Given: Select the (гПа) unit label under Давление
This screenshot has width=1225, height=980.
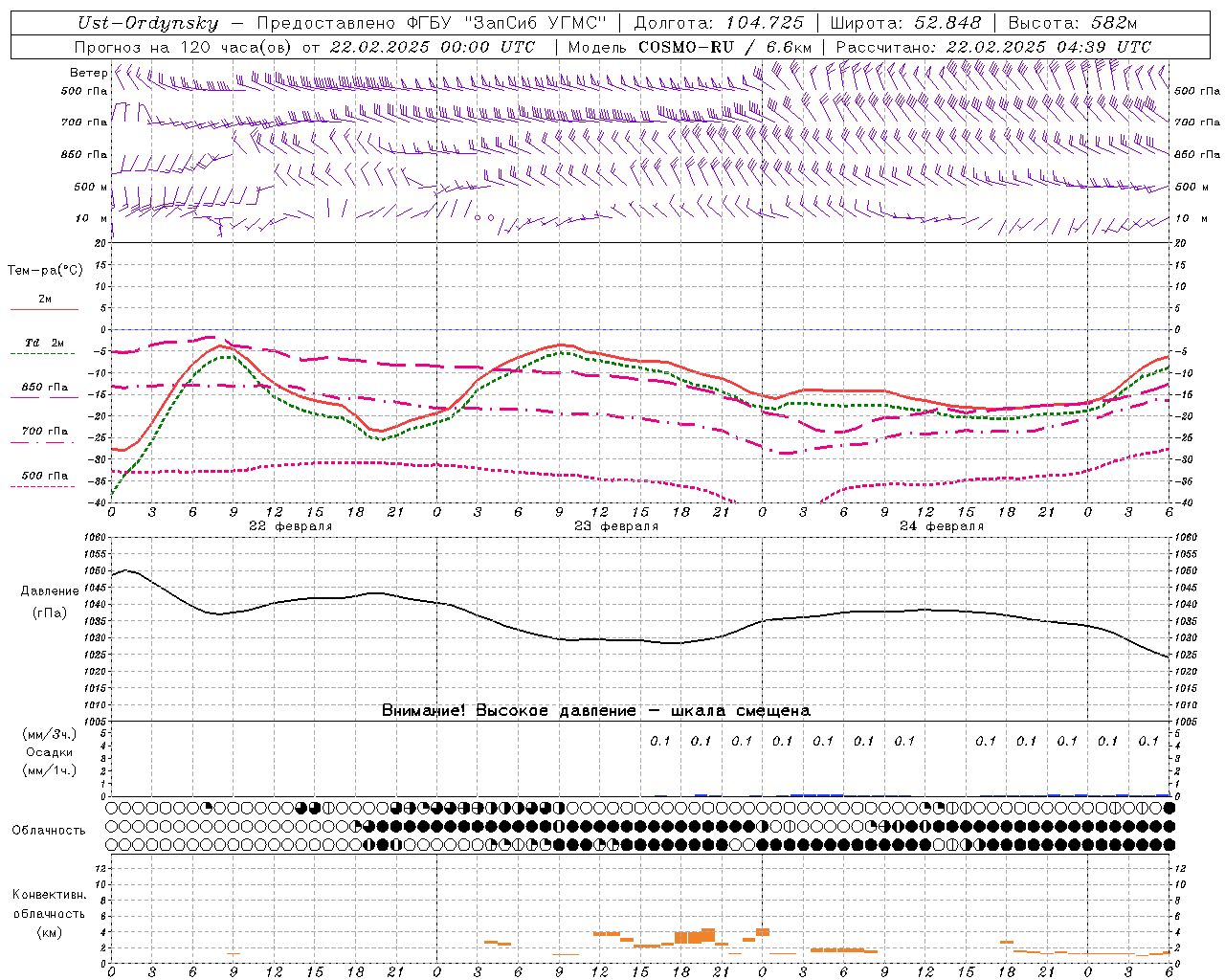Looking at the screenshot, I should click(50, 613).
